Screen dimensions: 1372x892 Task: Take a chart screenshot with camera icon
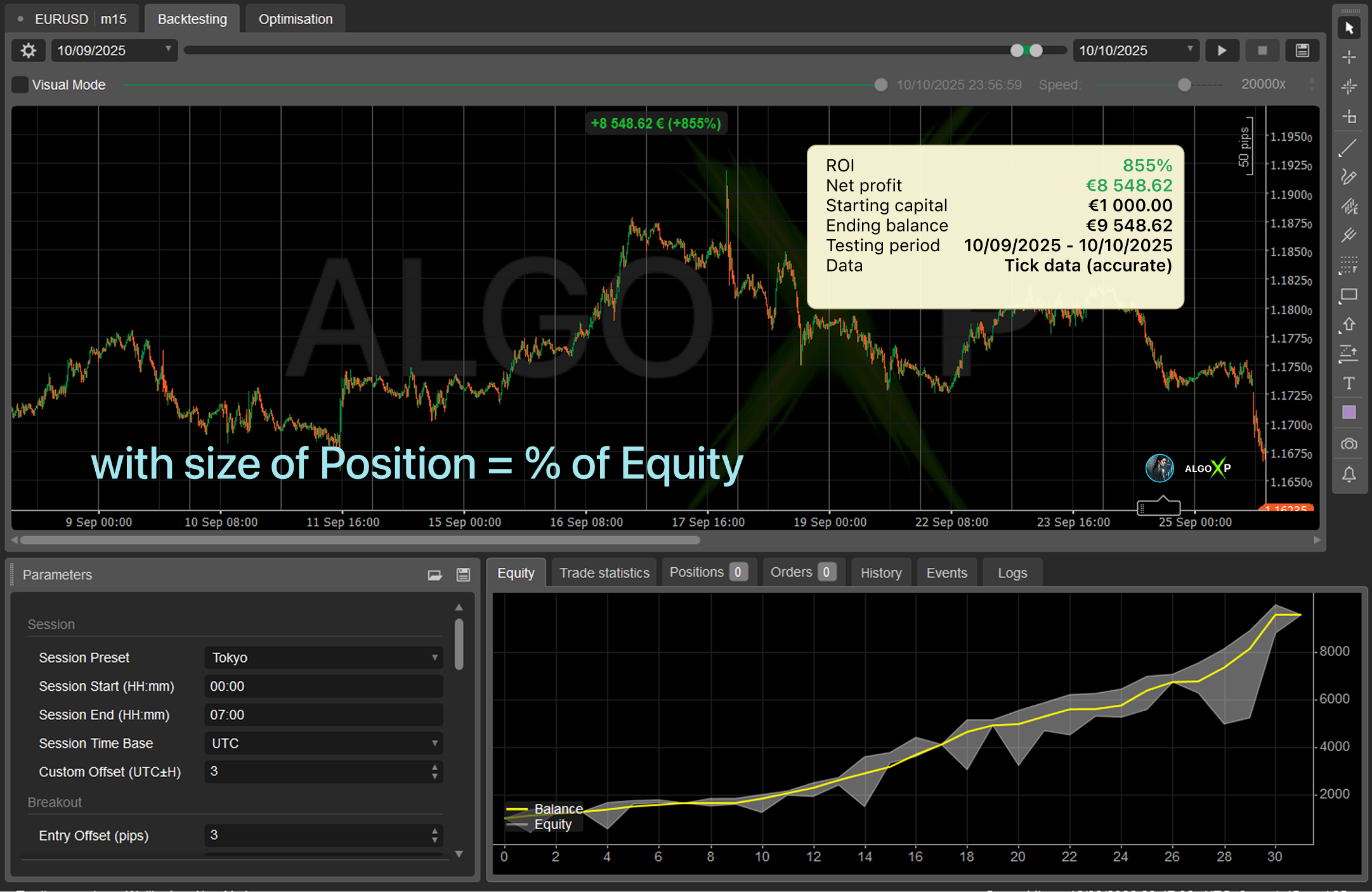click(x=1349, y=444)
